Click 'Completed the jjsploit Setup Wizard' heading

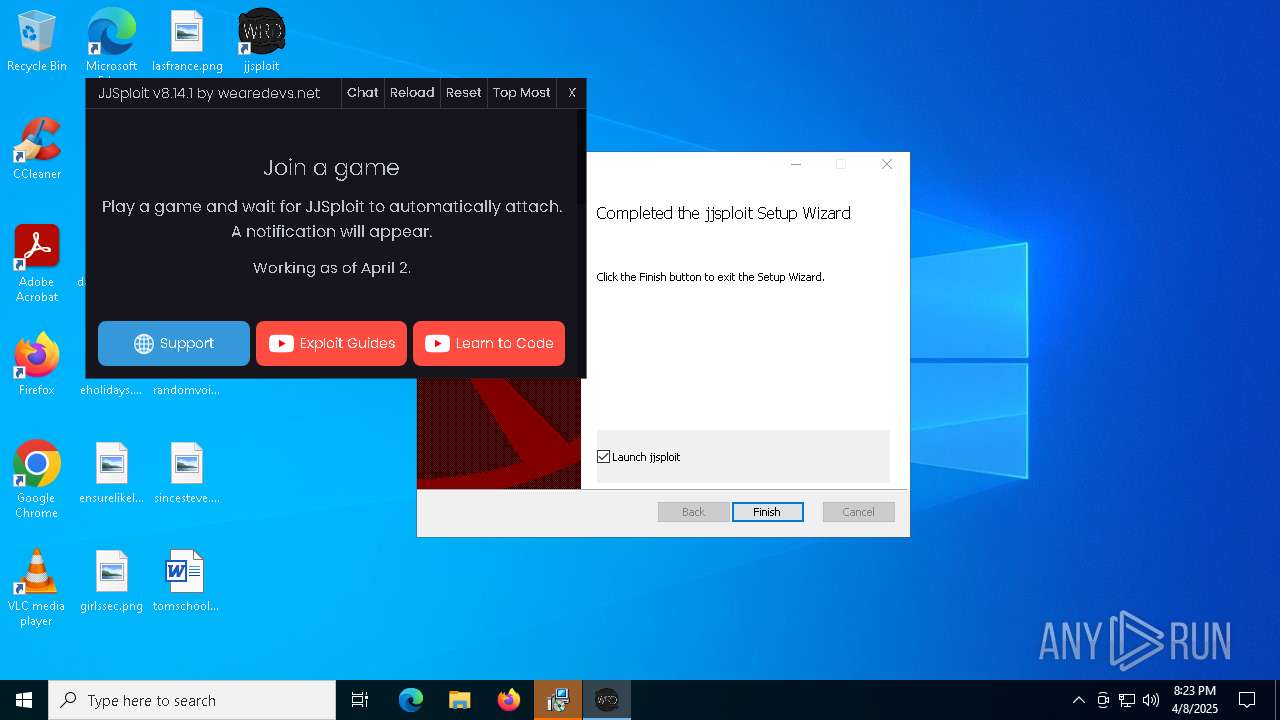(x=723, y=213)
